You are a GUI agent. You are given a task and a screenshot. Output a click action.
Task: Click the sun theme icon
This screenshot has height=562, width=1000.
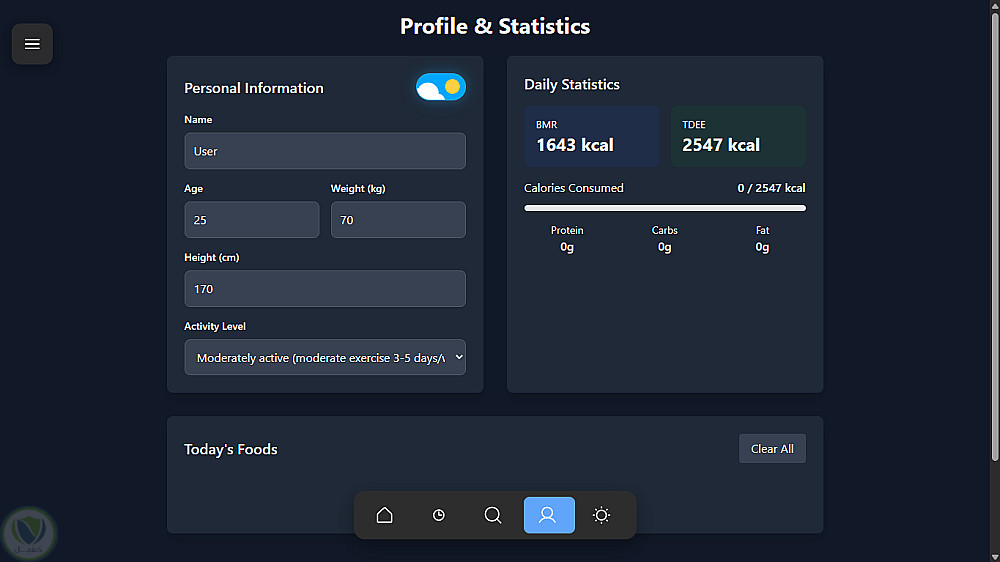pyautogui.click(x=601, y=515)
